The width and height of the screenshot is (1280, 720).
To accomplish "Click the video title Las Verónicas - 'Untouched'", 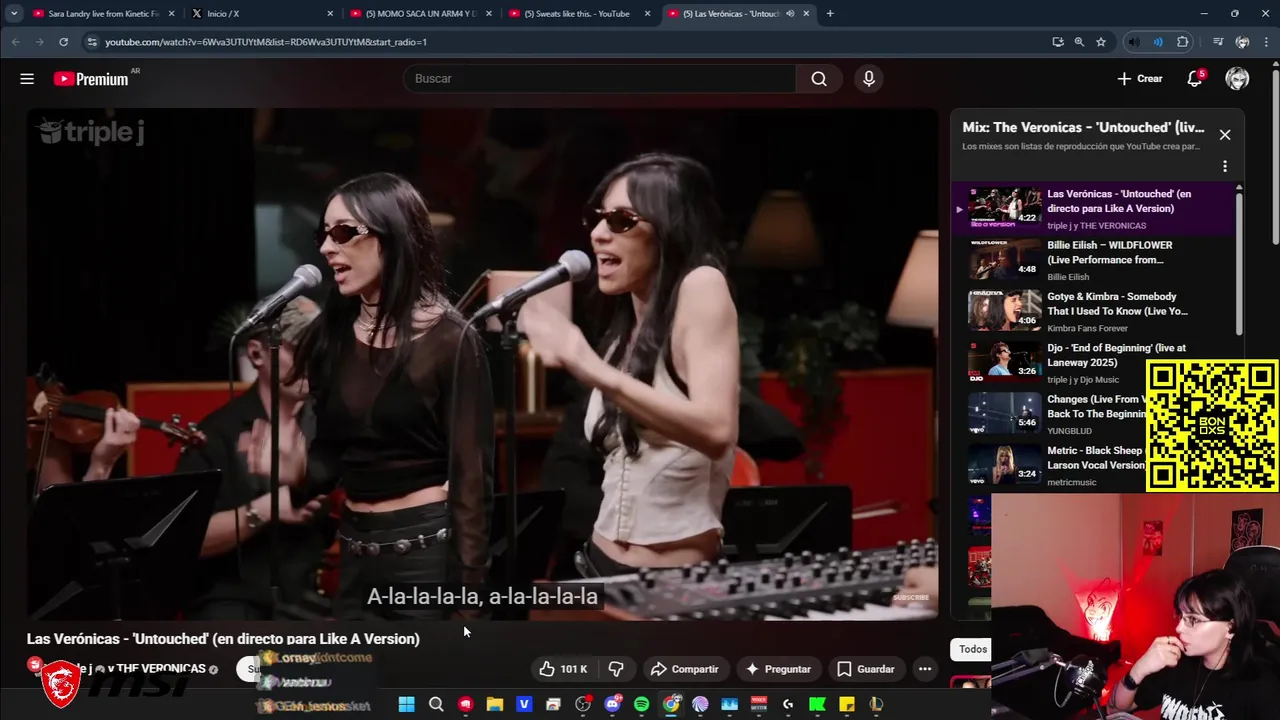I will click(223, 639).
